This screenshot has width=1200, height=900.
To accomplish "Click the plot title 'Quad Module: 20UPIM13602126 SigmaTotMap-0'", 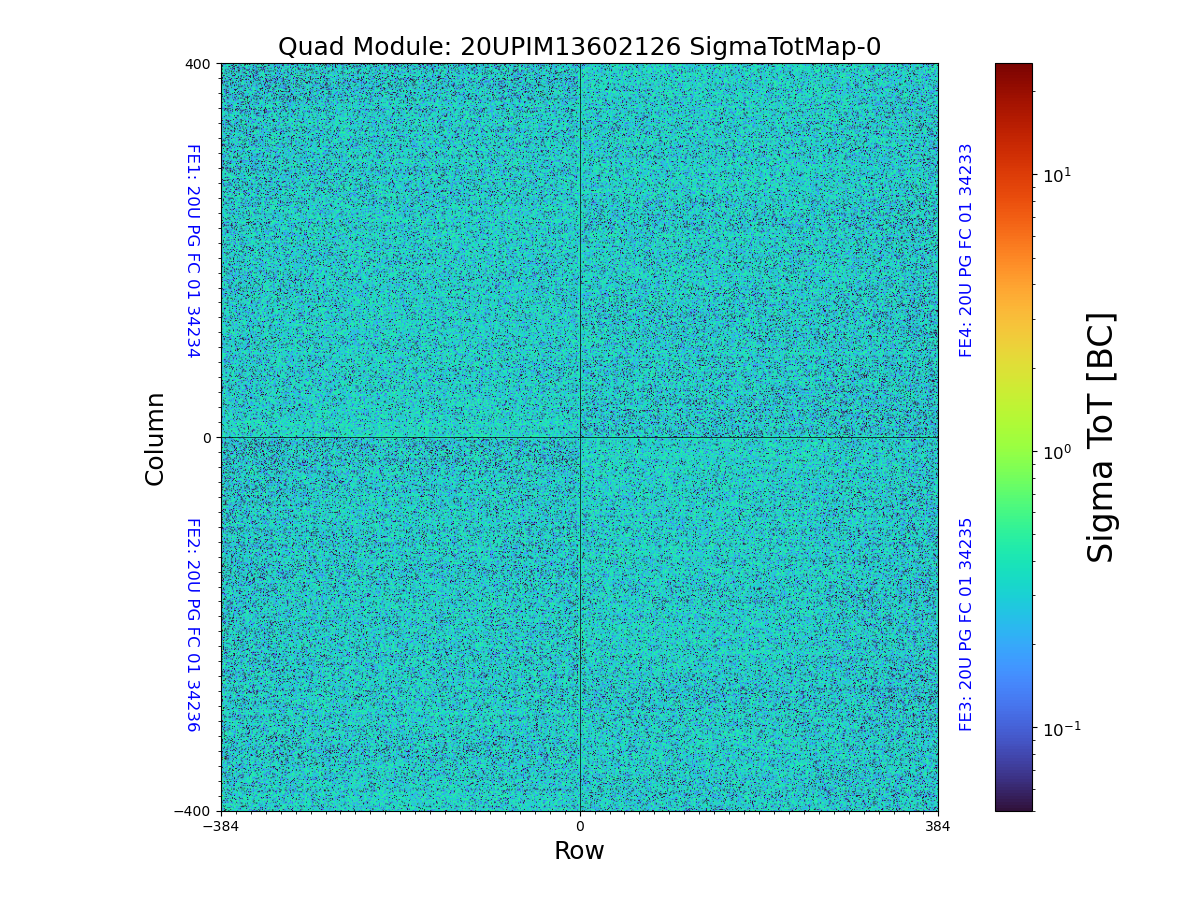I will click(x=579, y=47).
